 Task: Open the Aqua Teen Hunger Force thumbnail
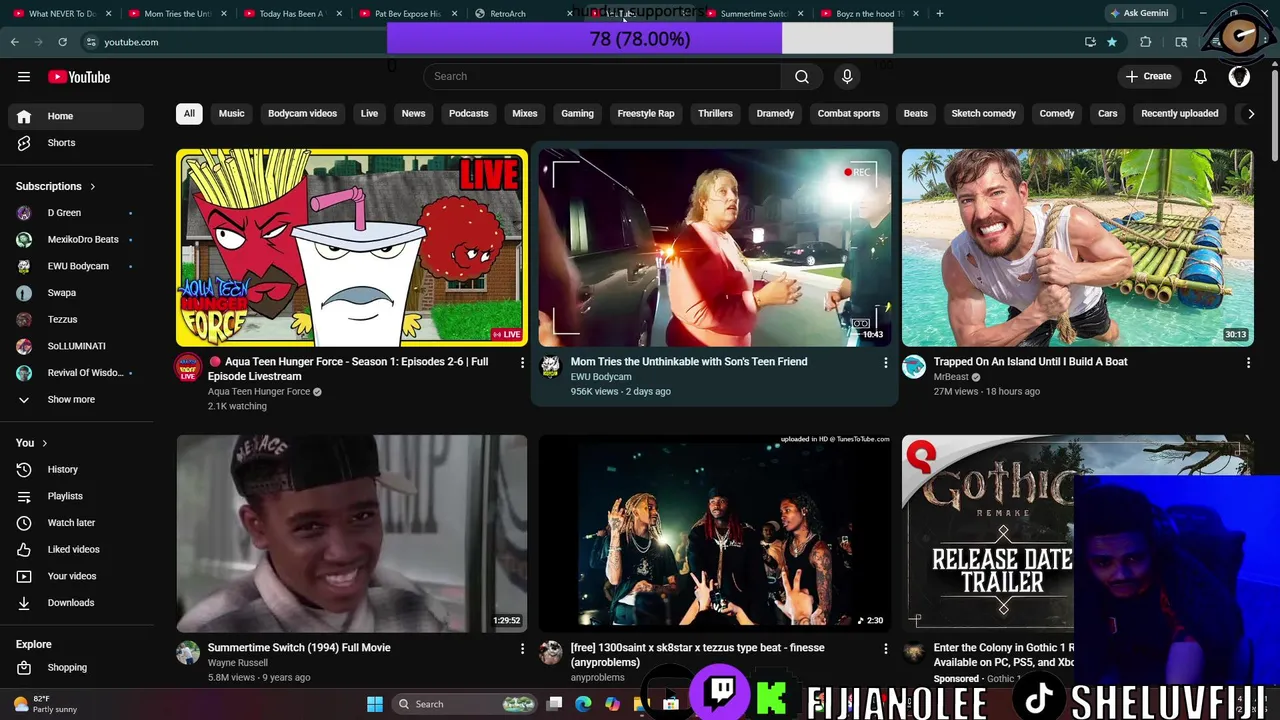[352, 248]
